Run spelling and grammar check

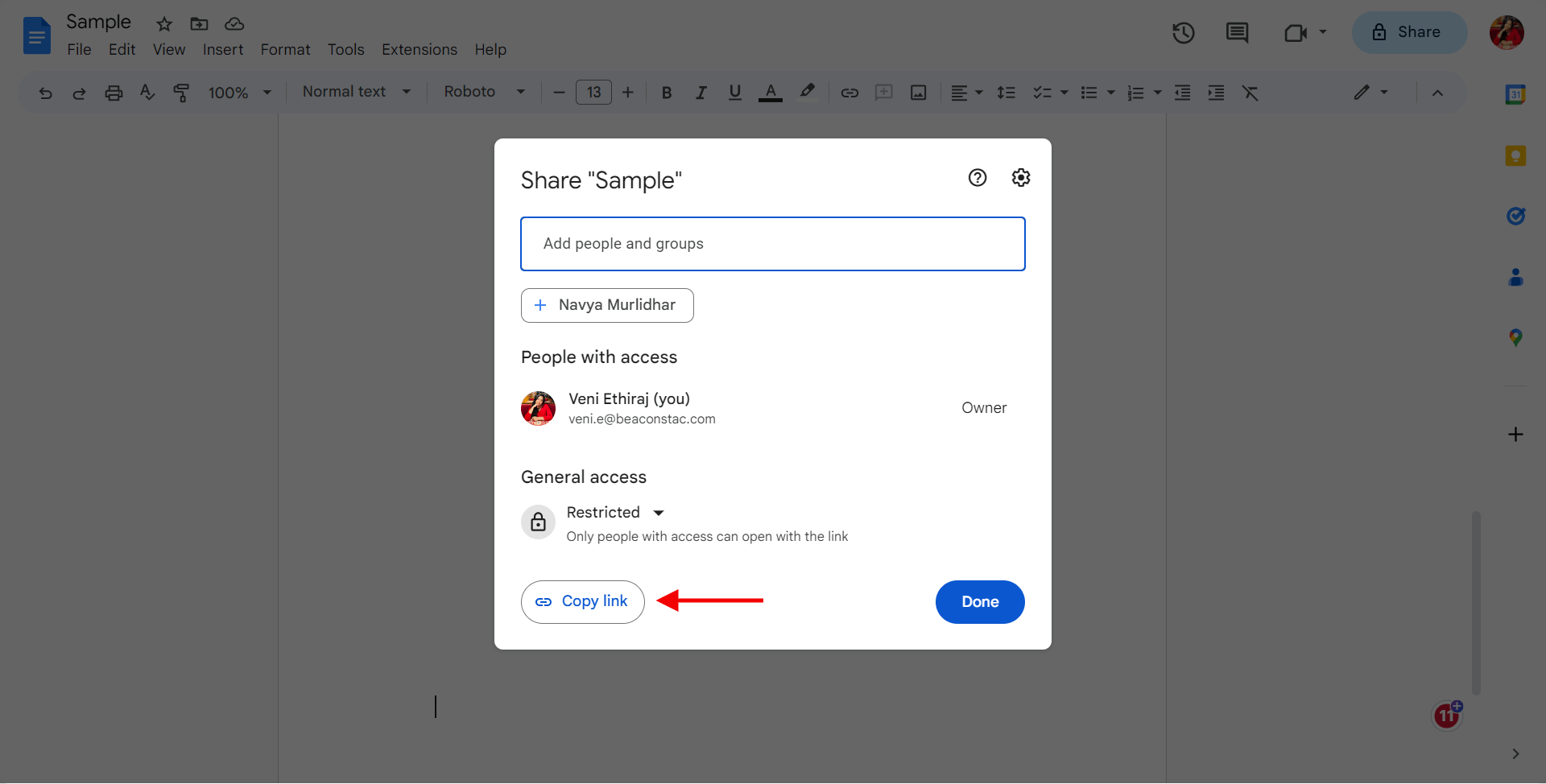tap(147, 93)
